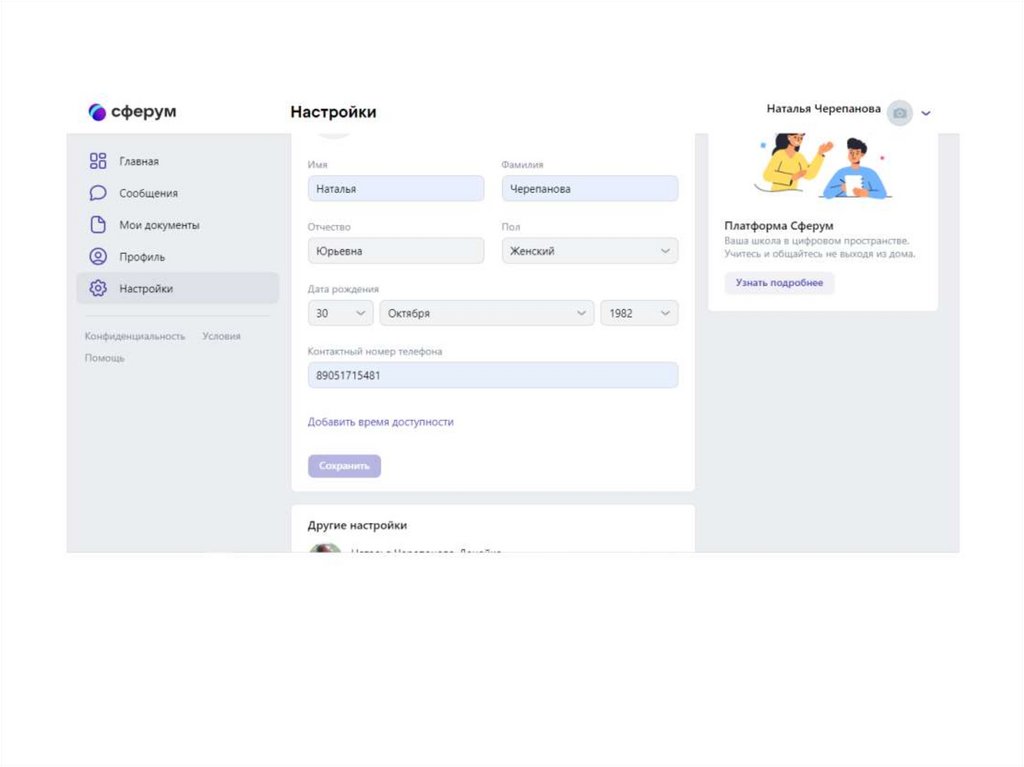Focus the phone number input field
Screen dimensions: 1024x767
[x=492, y=376]
